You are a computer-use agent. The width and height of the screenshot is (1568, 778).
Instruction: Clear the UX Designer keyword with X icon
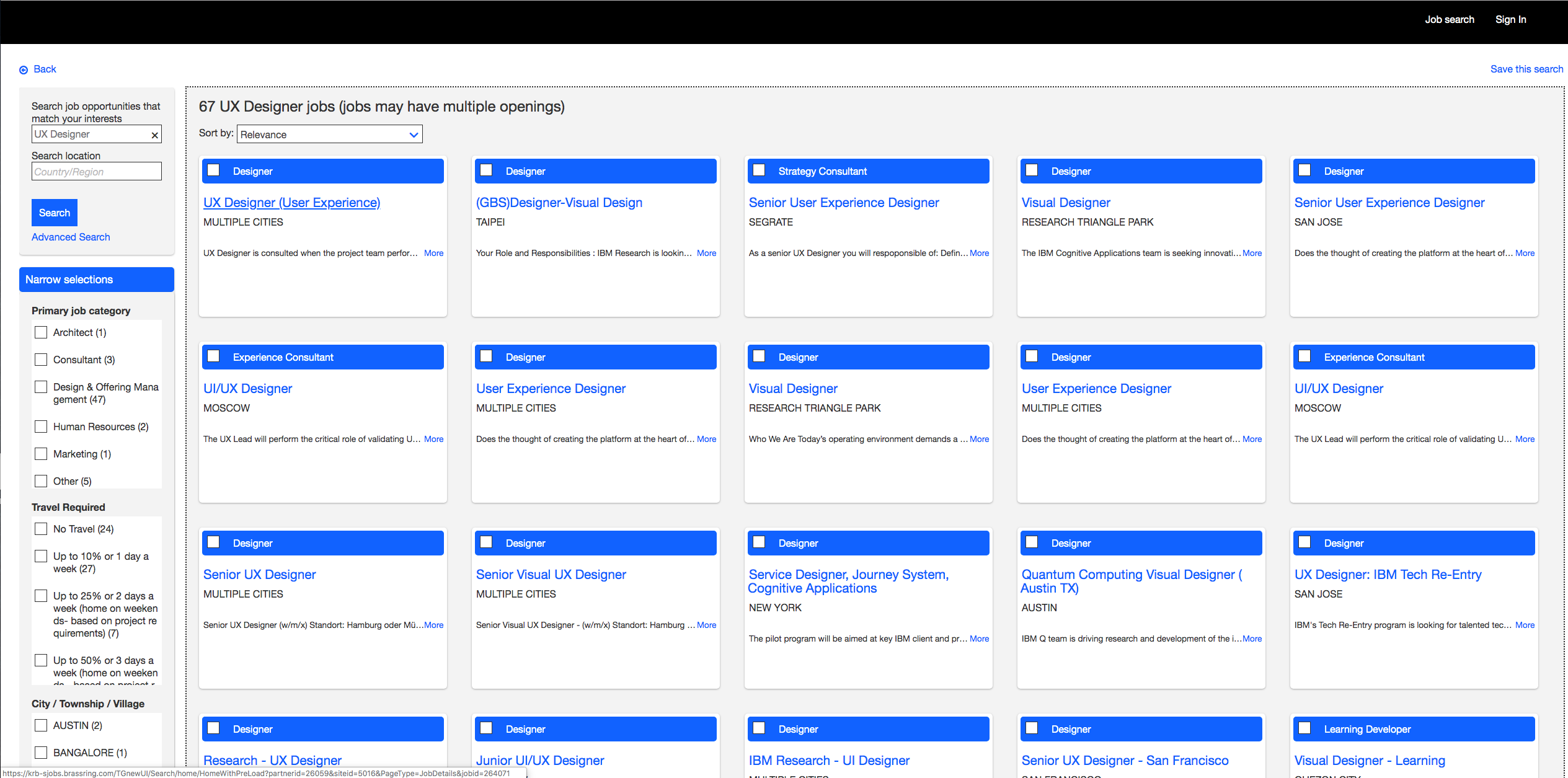tap(154, 135)
